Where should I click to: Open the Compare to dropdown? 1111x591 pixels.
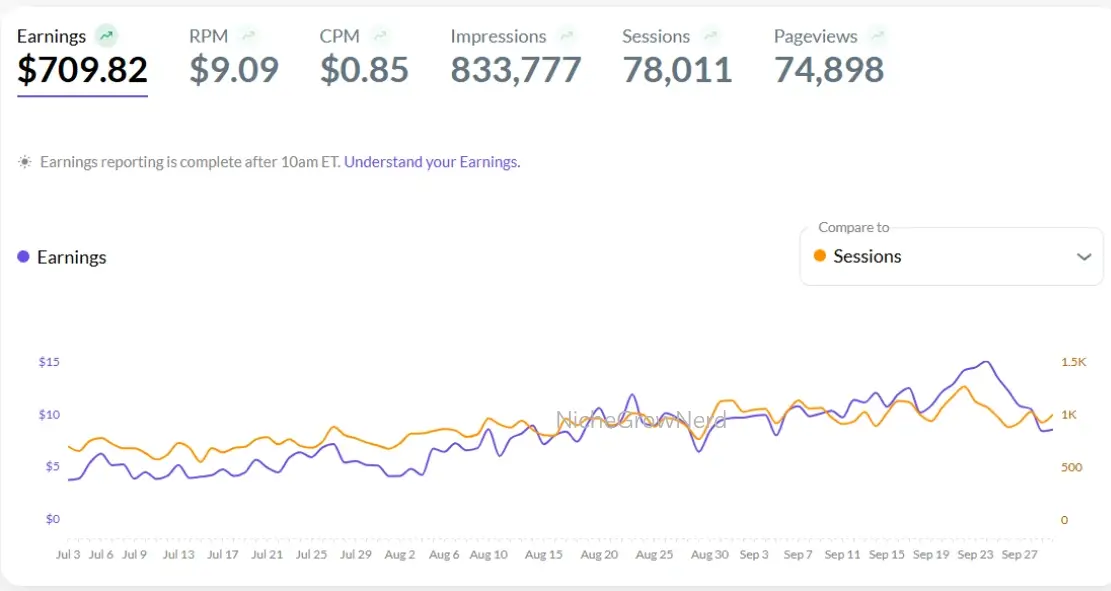(x=950, y=257)
